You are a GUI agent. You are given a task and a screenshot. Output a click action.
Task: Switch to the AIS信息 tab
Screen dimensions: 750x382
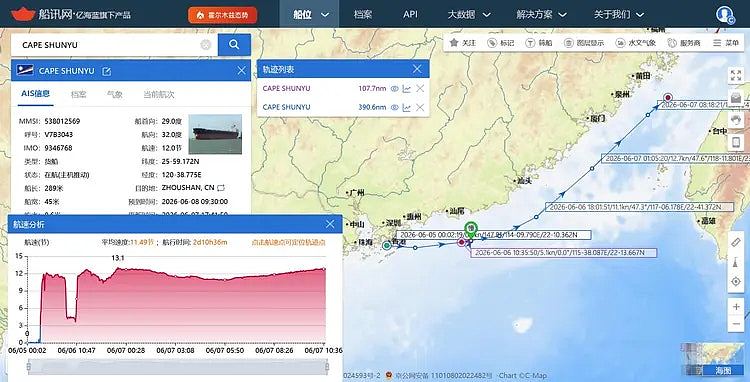pos(36,94)
